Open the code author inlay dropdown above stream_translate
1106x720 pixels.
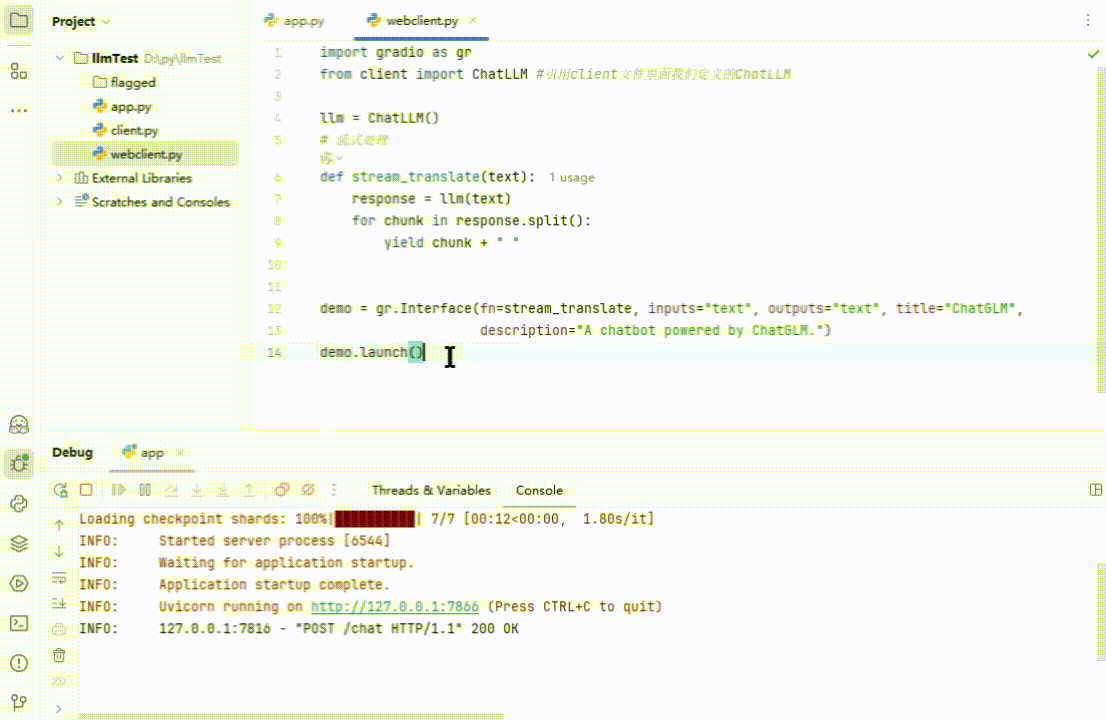tap(331, 158)
